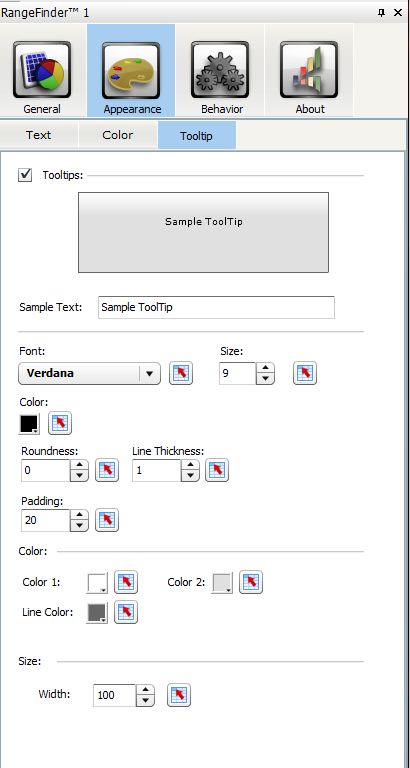Click the pick-from-cell icon beside Padding
This screenshot has width=410, height=768.
point(107,520)
